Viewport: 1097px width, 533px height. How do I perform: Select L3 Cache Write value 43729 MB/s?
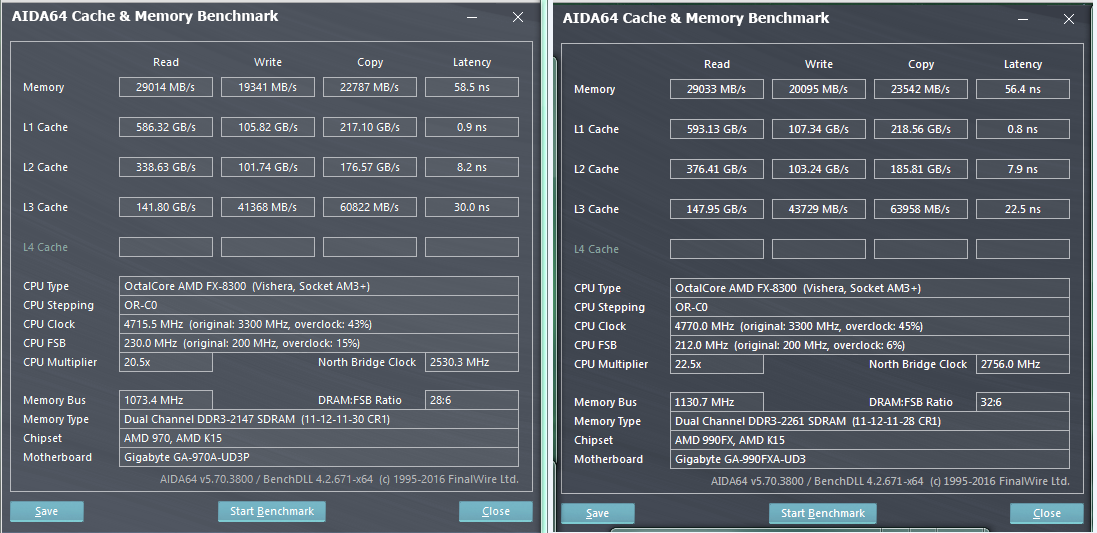tap(819, 209)
